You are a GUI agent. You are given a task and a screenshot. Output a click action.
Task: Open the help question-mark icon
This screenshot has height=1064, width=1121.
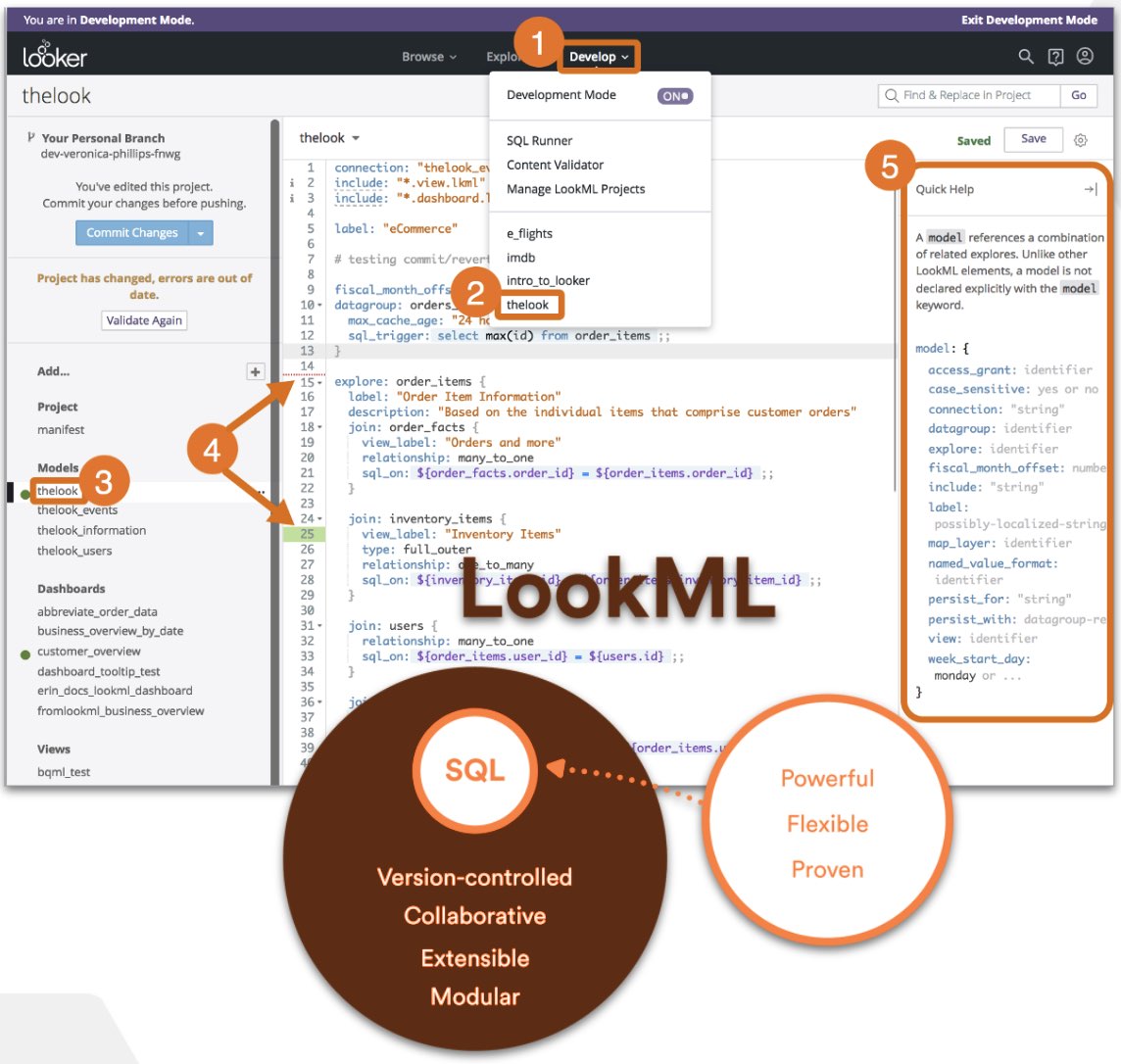click(x=1055, y=57)
